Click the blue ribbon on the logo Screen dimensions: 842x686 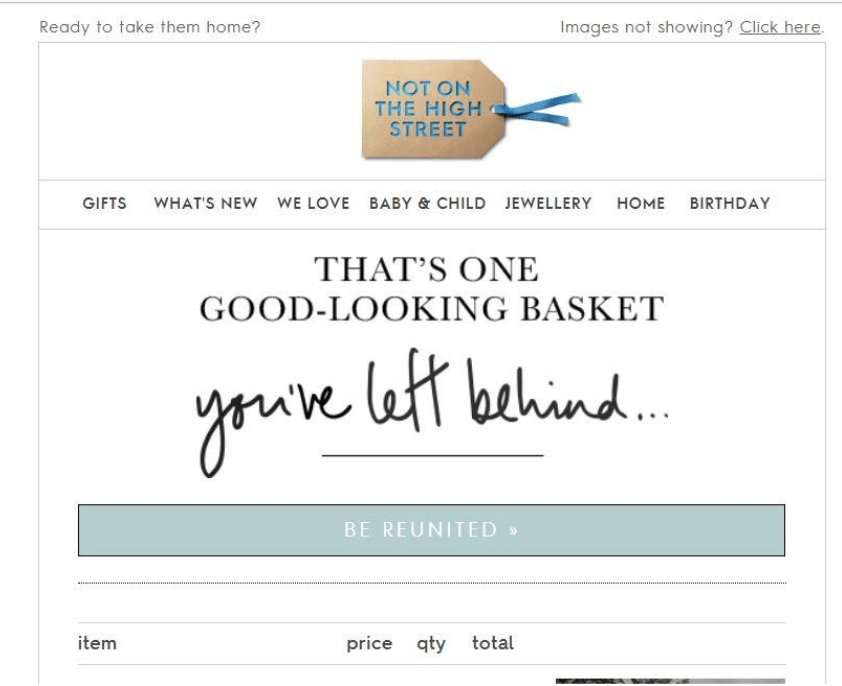pos(537,110)
